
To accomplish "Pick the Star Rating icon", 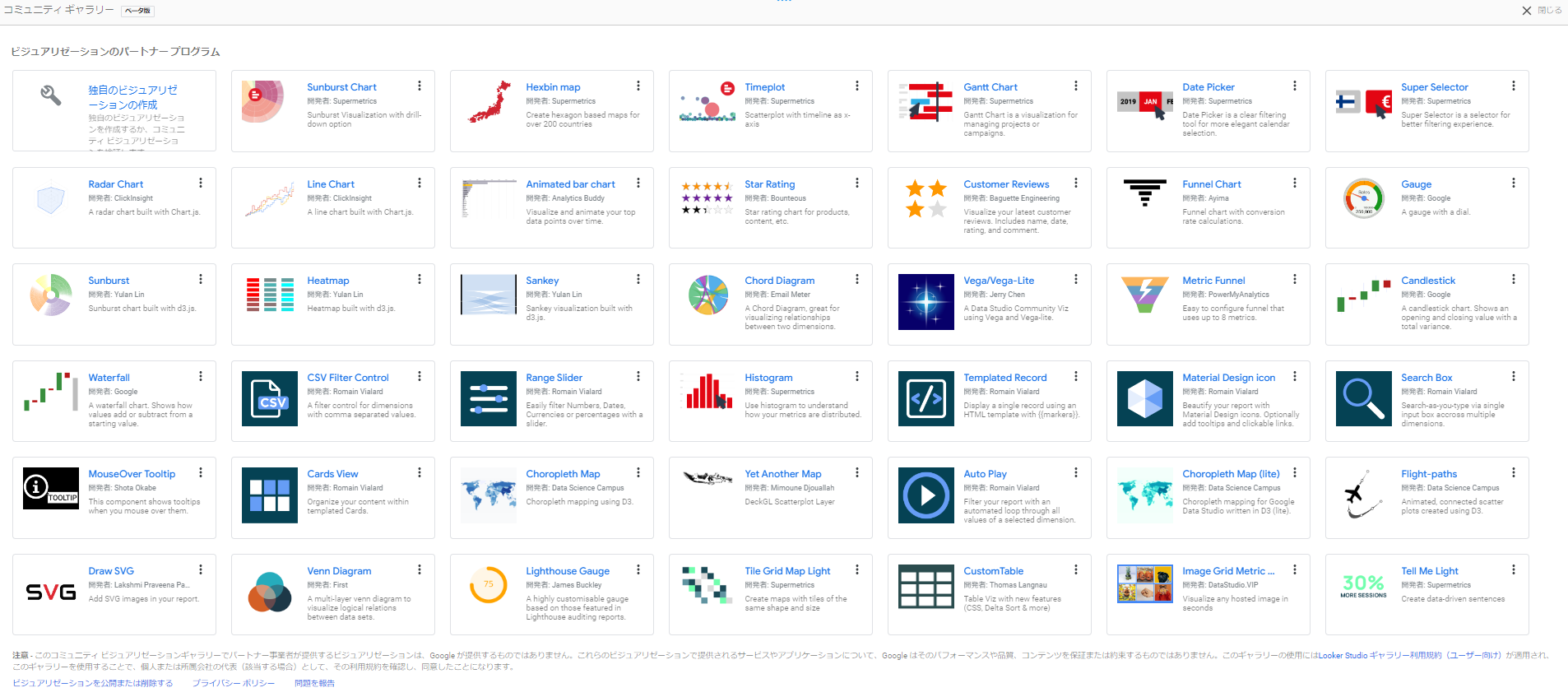I will click(707, 197).
